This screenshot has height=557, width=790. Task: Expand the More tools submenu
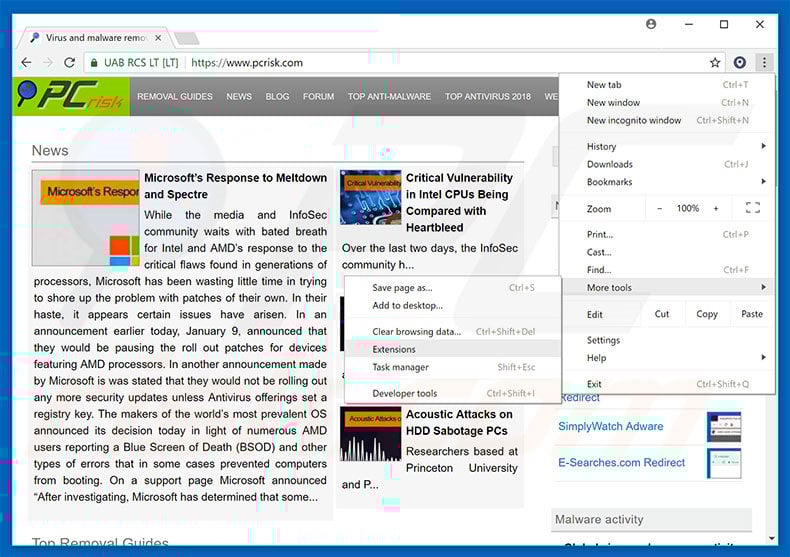[x=667, y=288]
